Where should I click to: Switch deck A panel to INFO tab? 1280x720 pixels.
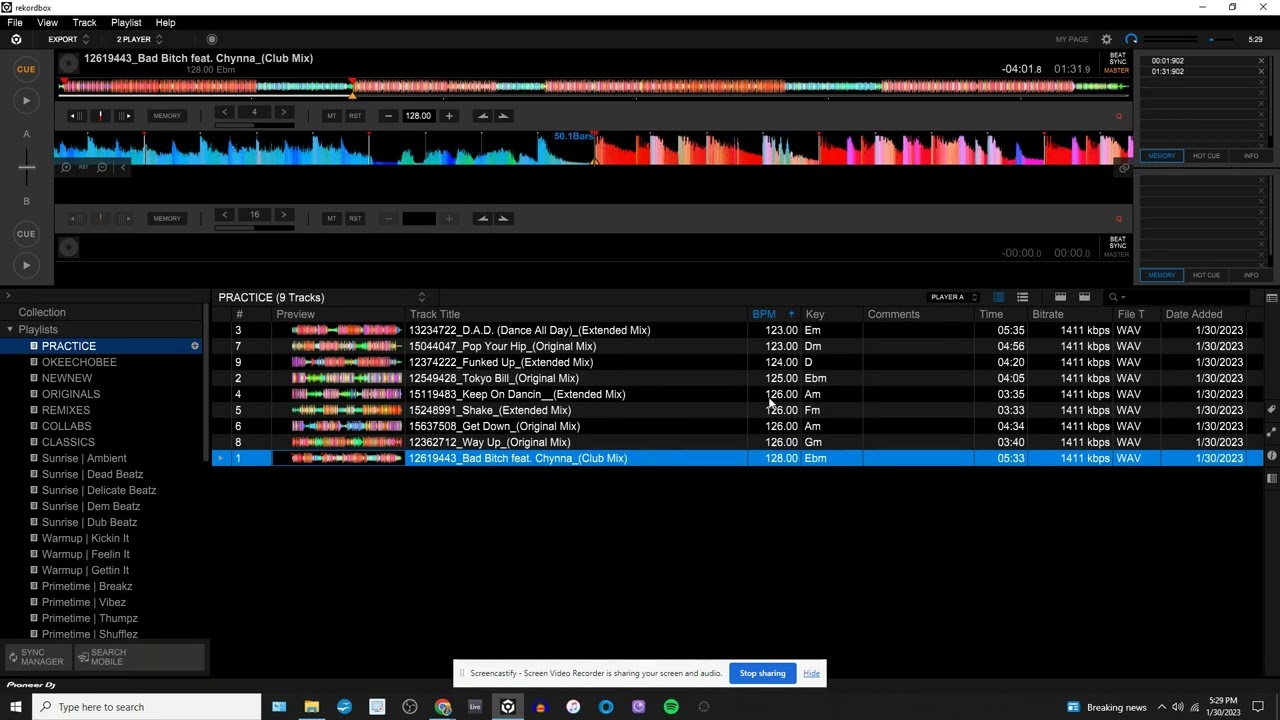tap(1251, 156)
